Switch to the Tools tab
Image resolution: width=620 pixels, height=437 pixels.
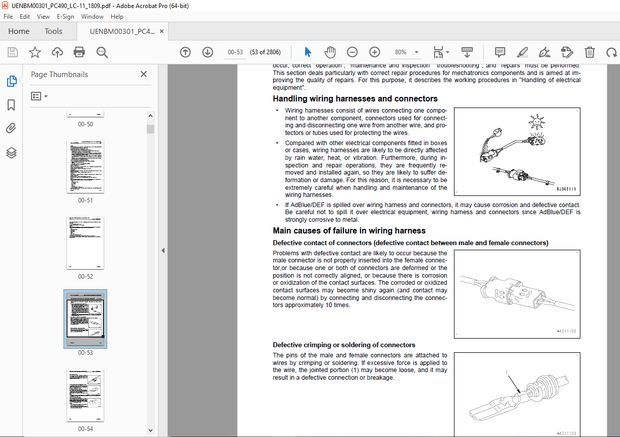click(53, 31)
